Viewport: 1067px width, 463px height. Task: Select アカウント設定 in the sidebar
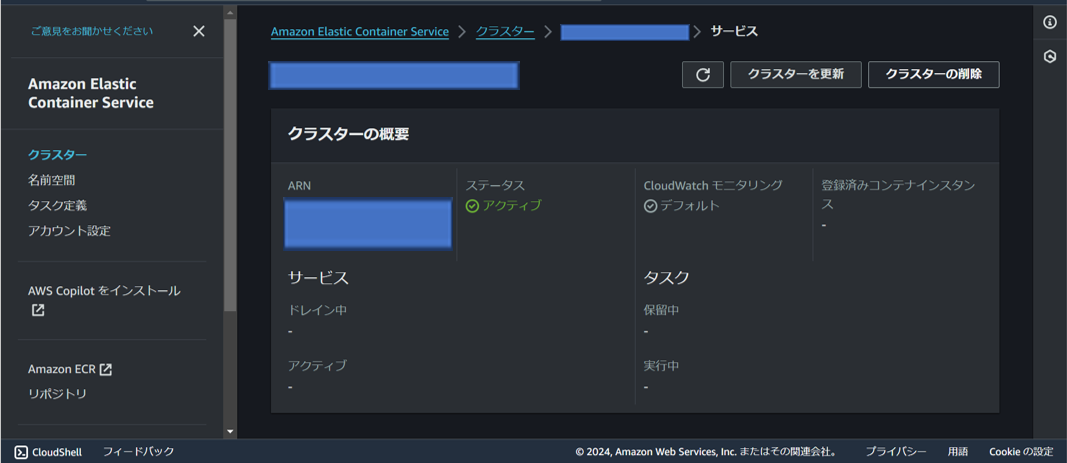69,231
